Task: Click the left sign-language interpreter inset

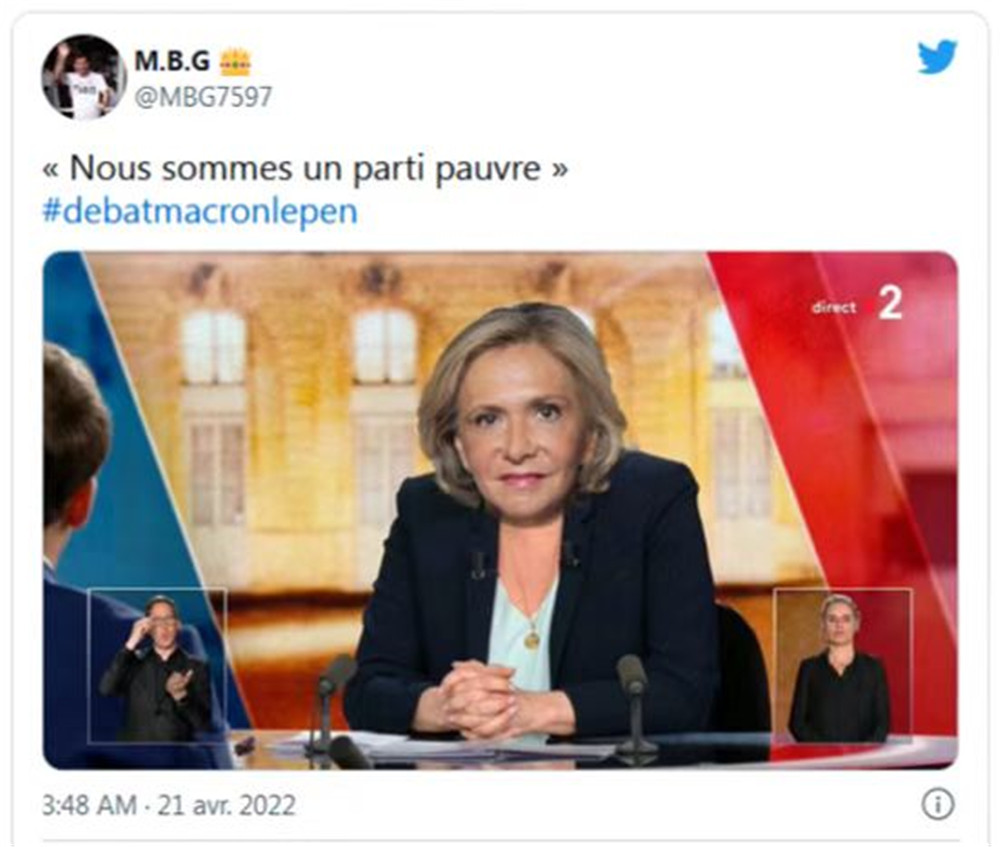Action: pos(157,666)
